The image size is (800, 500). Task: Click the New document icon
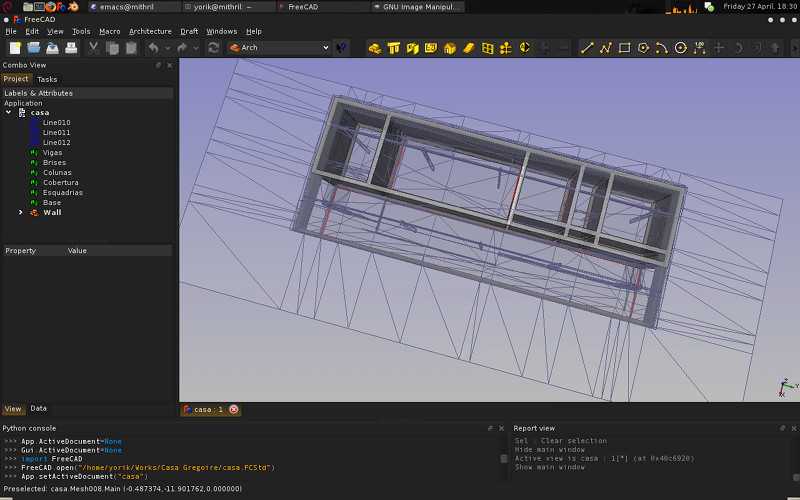(x=15, y=47)
